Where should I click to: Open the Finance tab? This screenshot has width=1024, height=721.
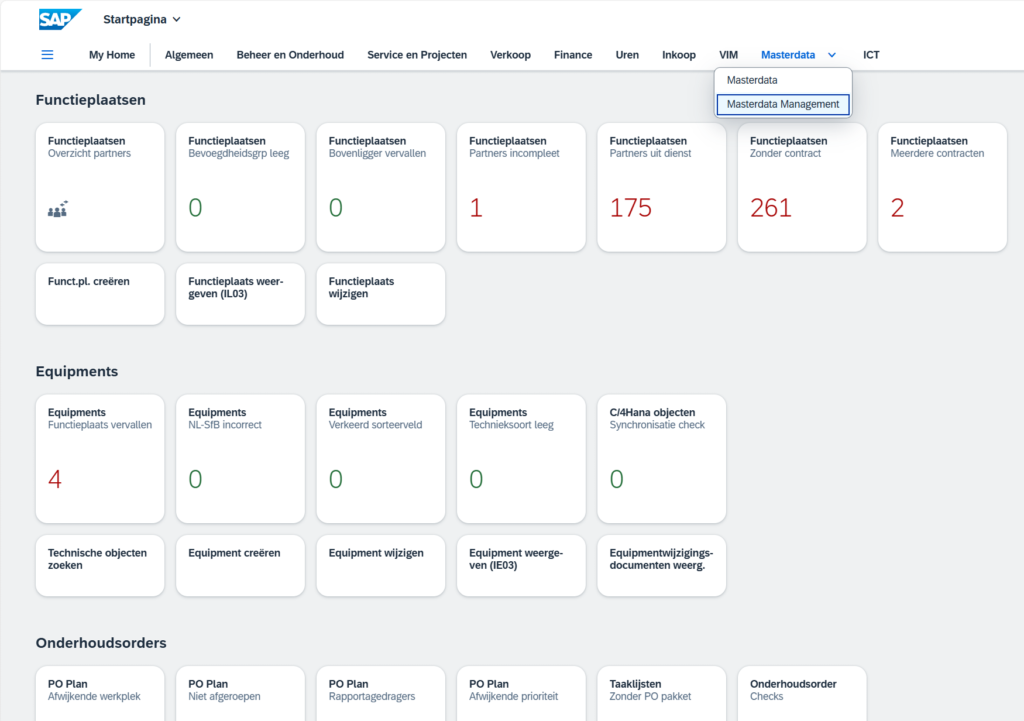573,55
